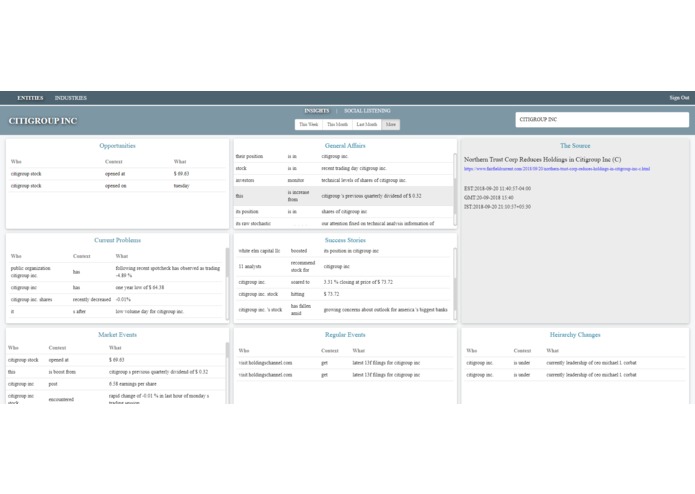This screenshot has width=695, height=494.
Task: Click the scrollbar in General Affairs panel
Action: coord(455,189)
